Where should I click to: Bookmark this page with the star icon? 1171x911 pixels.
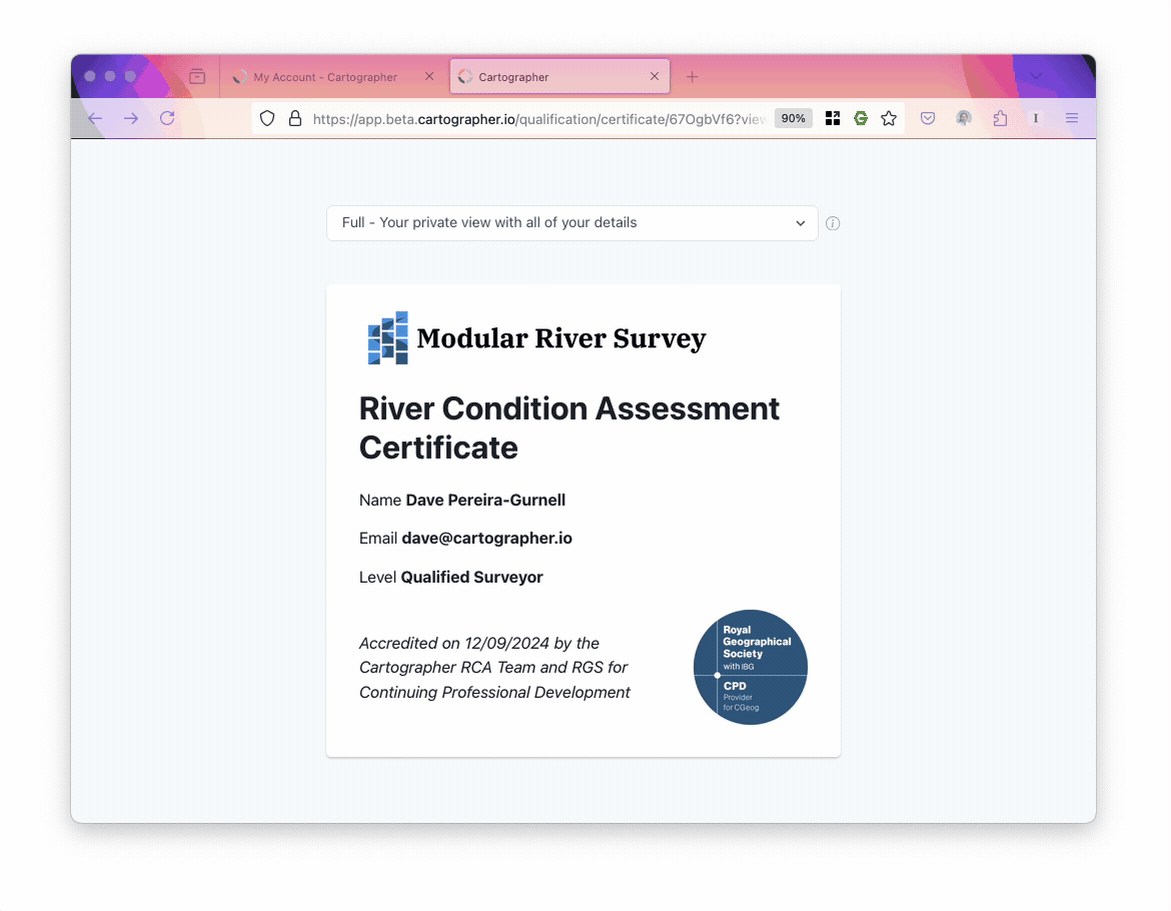[889, 118]
